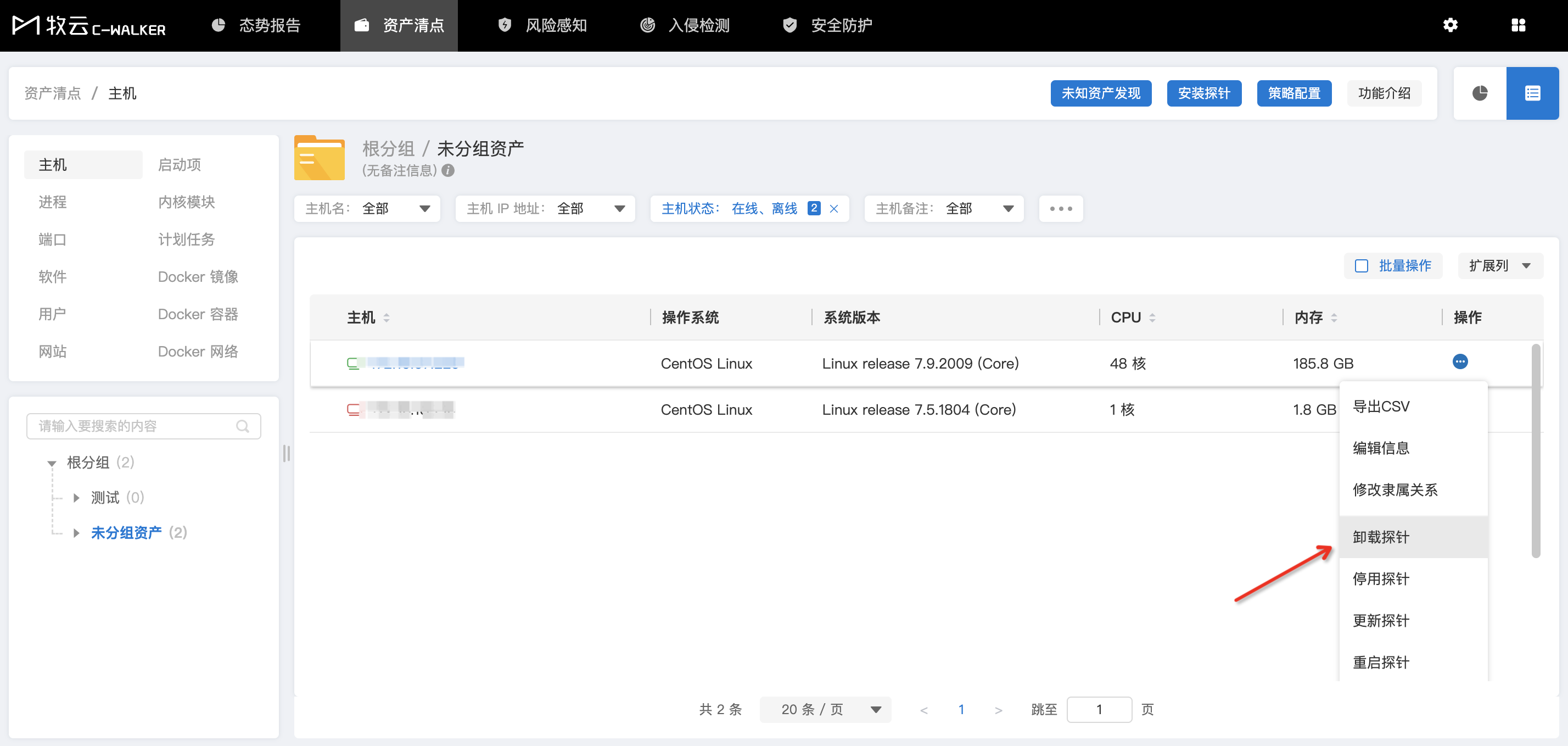Sort table by CPU column
The height and width of the screenshot is (746, 1568).
click(x=1152, y=318)
